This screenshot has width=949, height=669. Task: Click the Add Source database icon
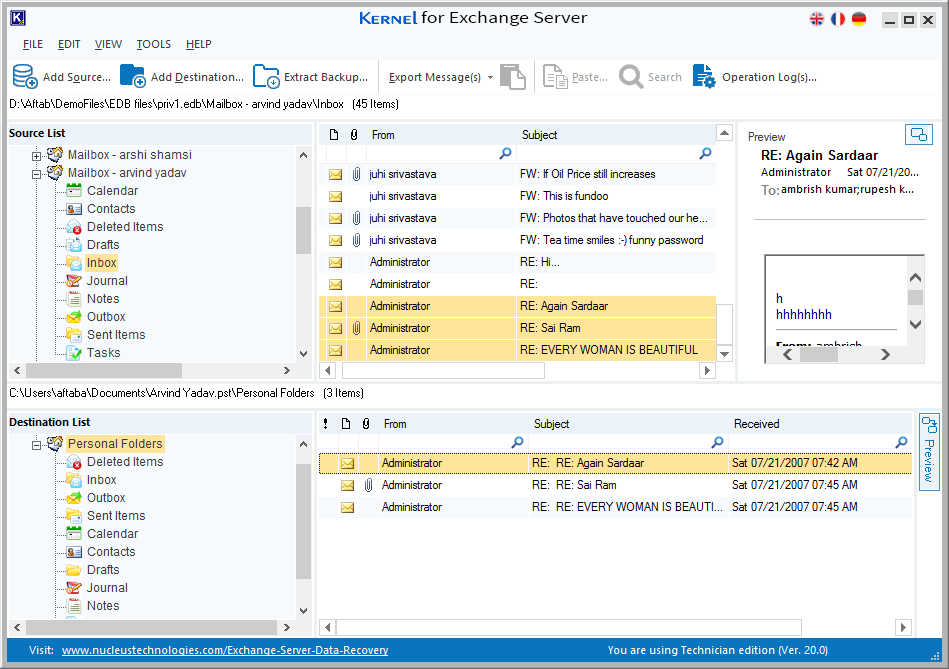click(x=25, y=77)
